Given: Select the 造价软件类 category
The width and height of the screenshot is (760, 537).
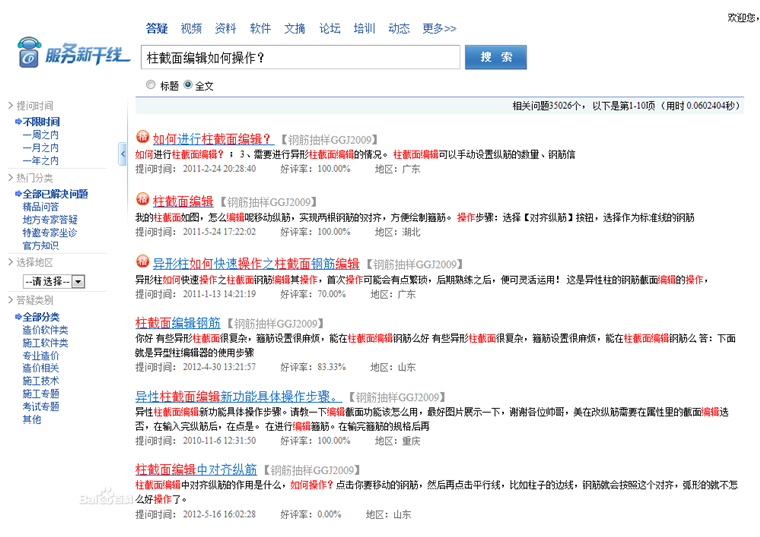Looking at the screenshot, I should 45,329.
